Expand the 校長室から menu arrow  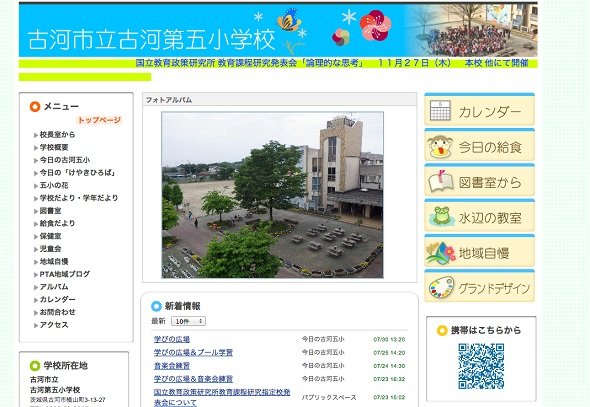[x=36, y=135]
